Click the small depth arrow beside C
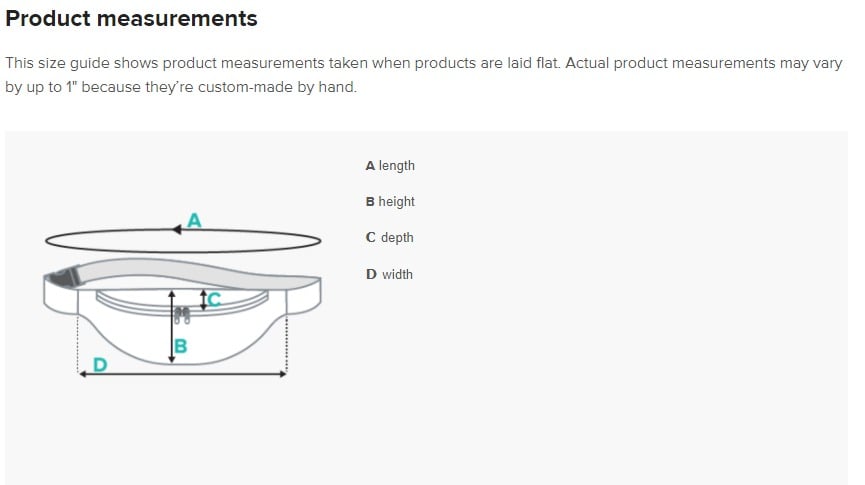Viewport: 865px width, 485px height. point(203,298)
